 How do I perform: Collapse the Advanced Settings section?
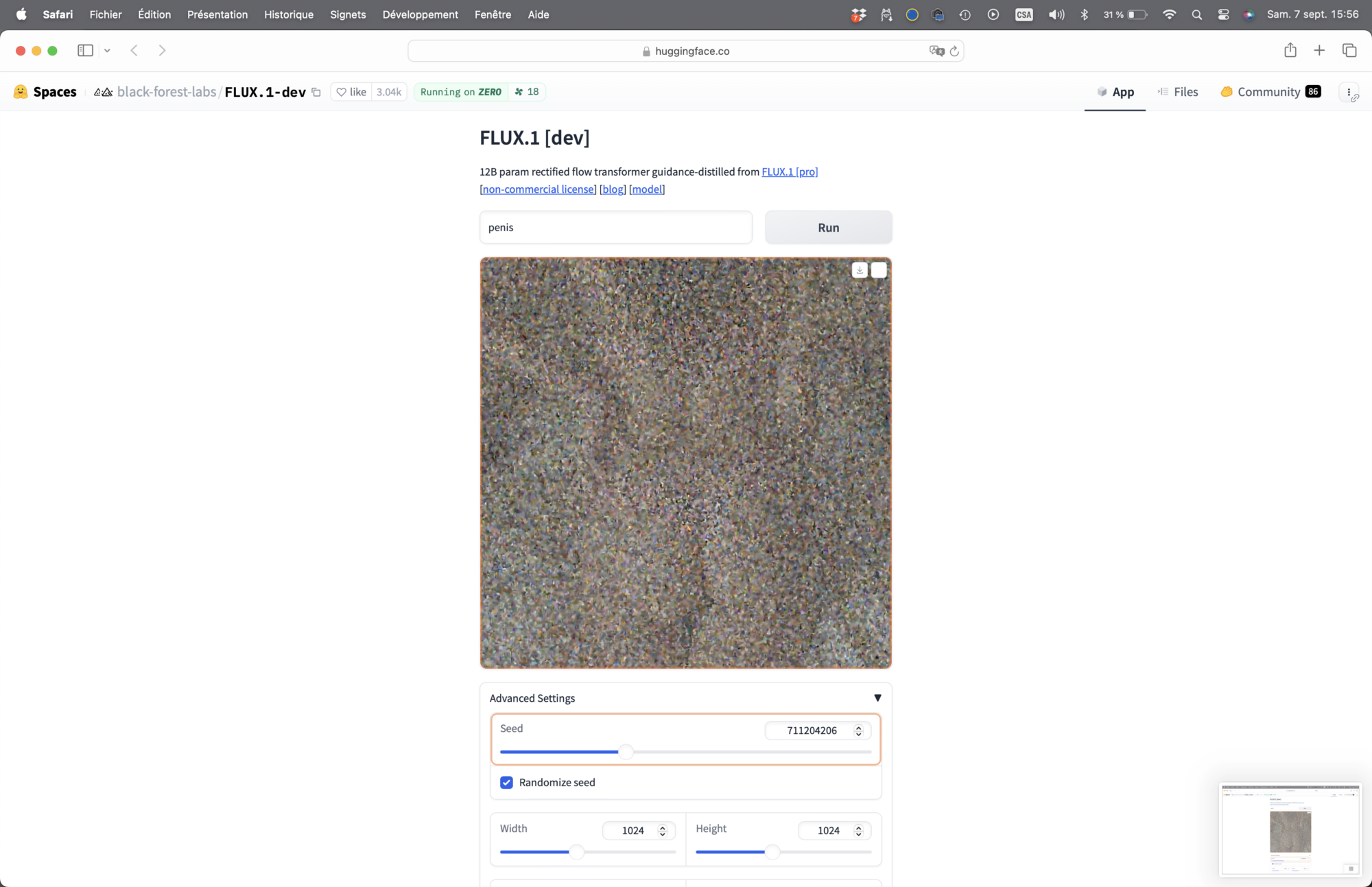(877, 698)
